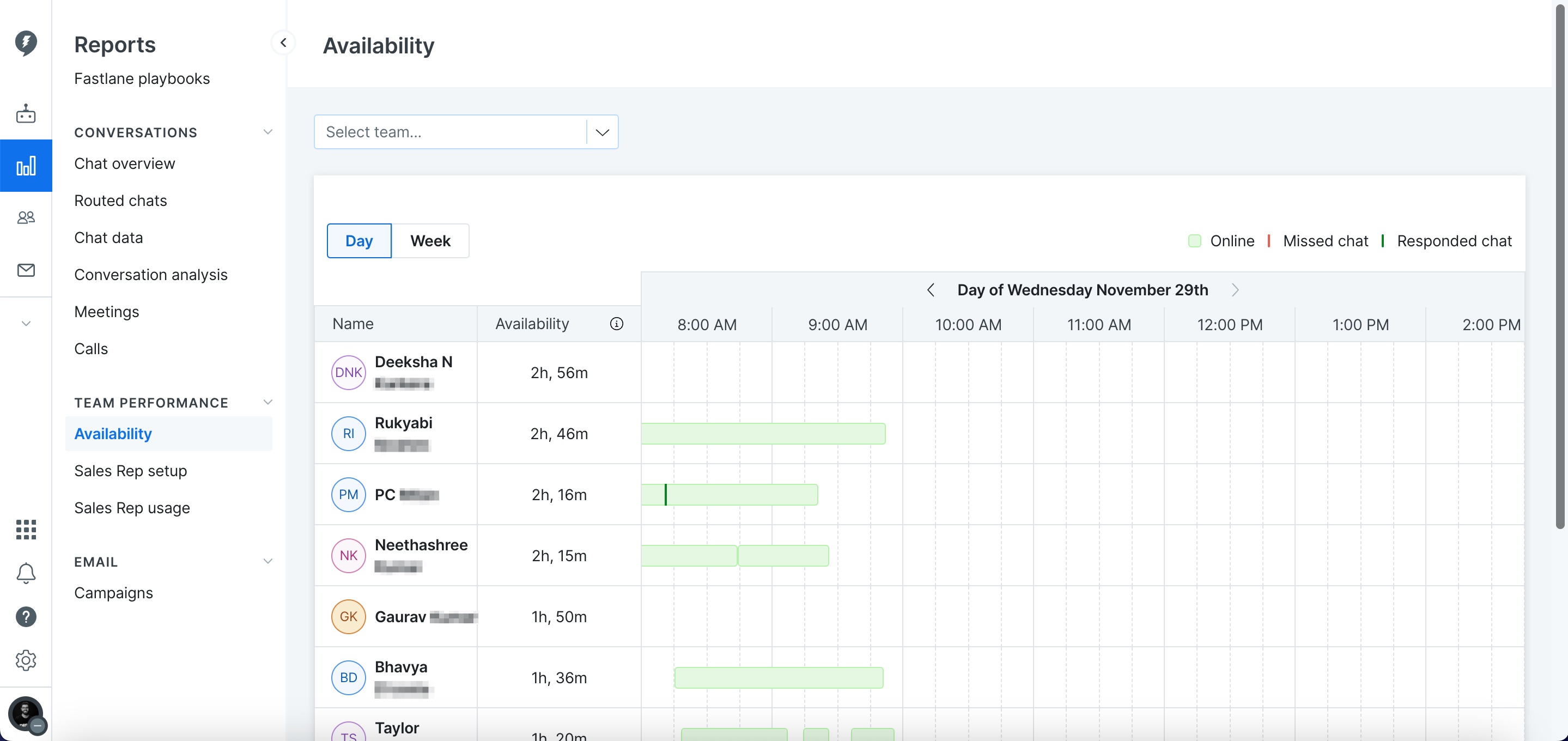Open Chat overview report
Image resolution: width=1568 pixels, height=741 pixels.
(124, 164)
